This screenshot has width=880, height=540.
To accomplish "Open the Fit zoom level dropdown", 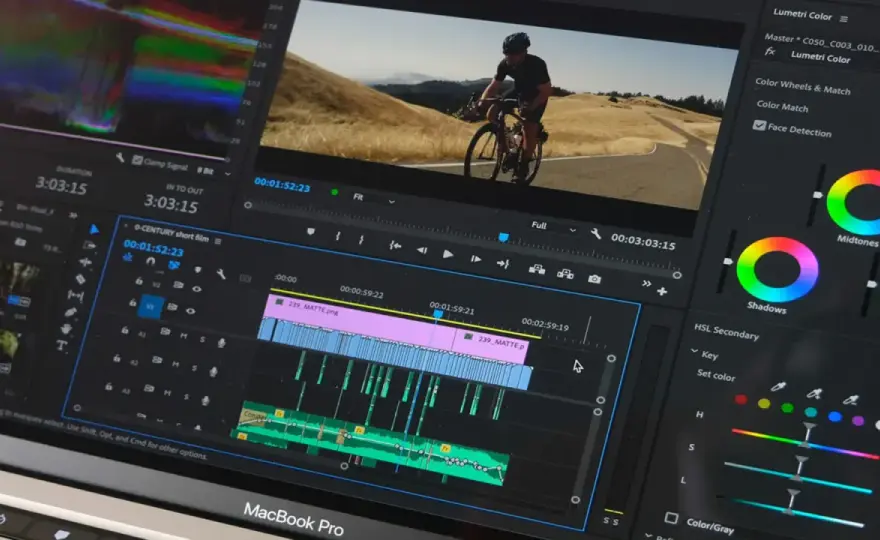I will point(374,199).
